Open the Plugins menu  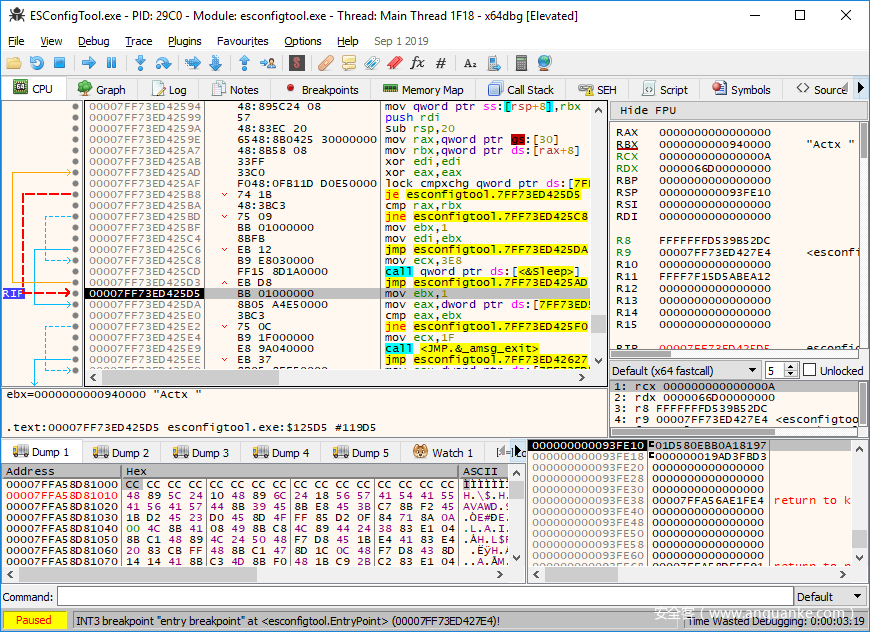[184, 41]
